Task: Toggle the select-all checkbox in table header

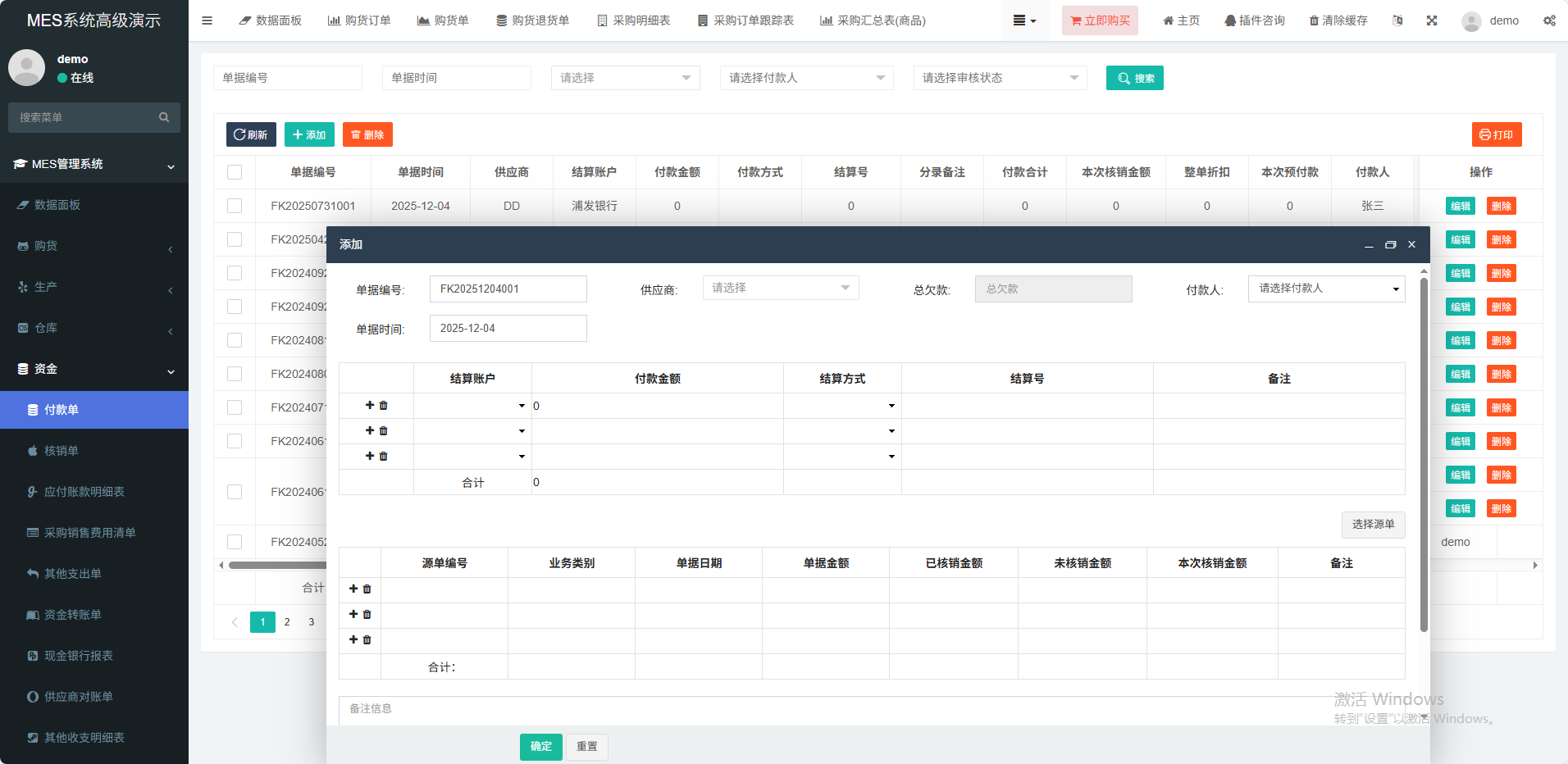Action: pyautogui.click(x=235, y=172)
